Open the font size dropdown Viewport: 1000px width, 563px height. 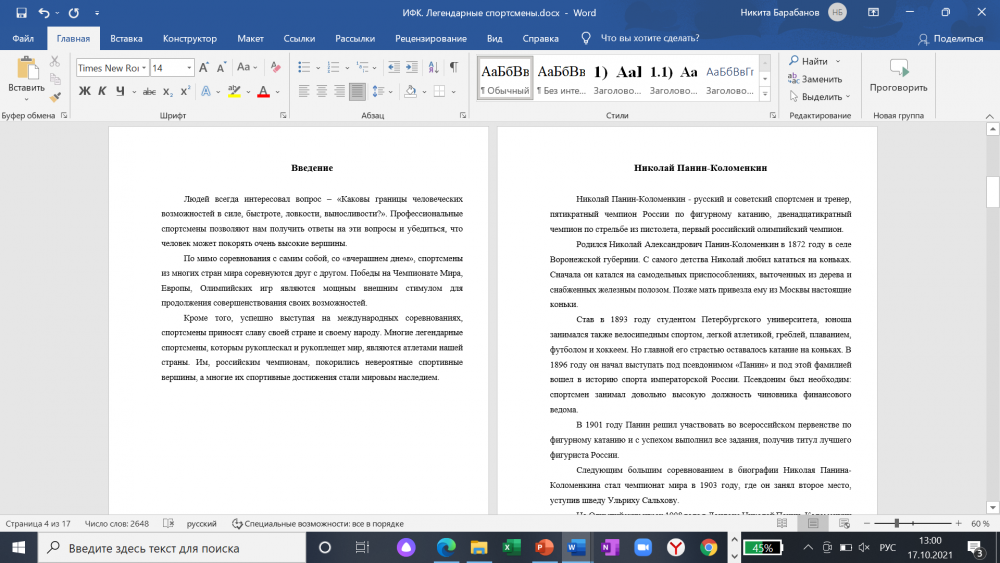click(x=189, y=68)
